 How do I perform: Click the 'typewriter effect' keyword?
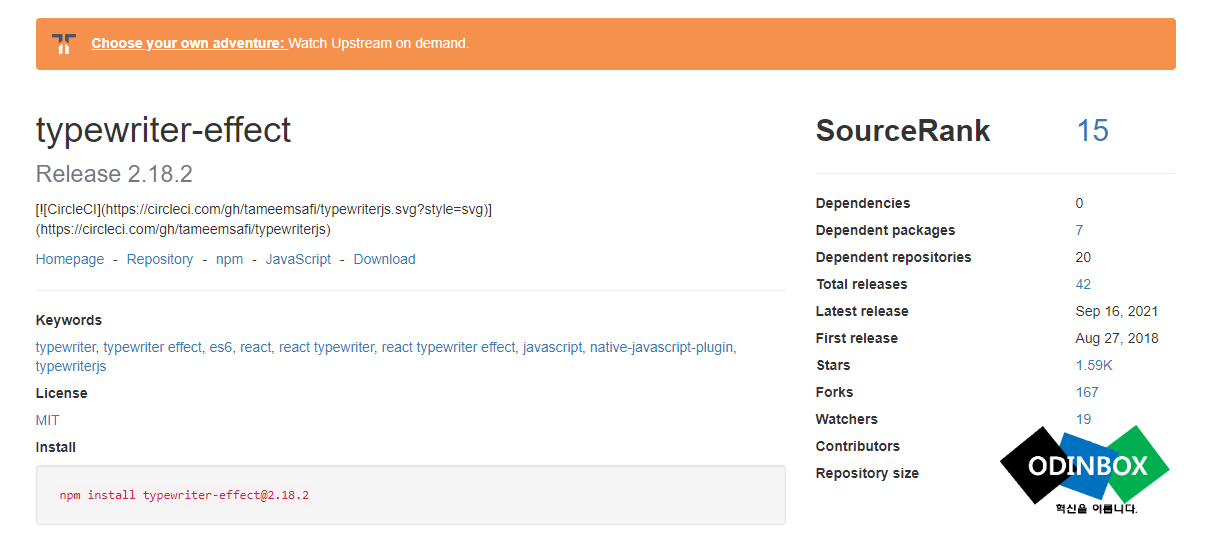pos(153,347)
